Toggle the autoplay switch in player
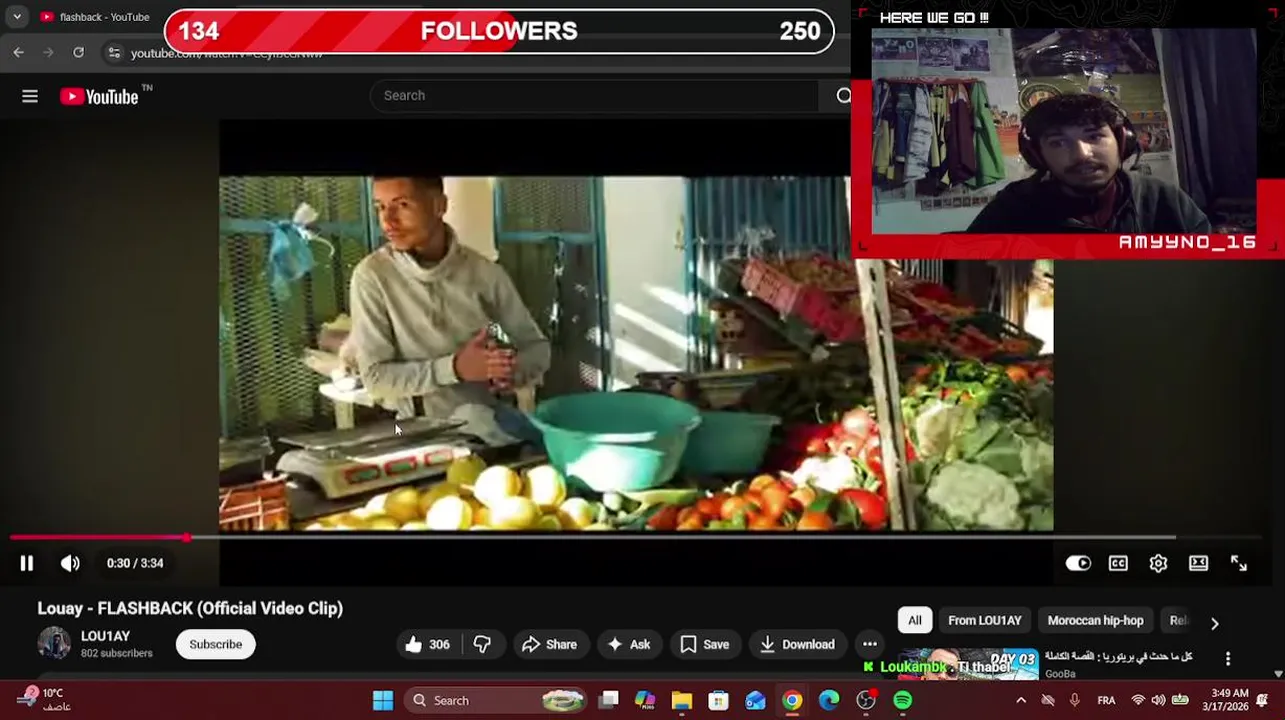Viewport: 1285px width, 720px height. tap(1078, 563)
